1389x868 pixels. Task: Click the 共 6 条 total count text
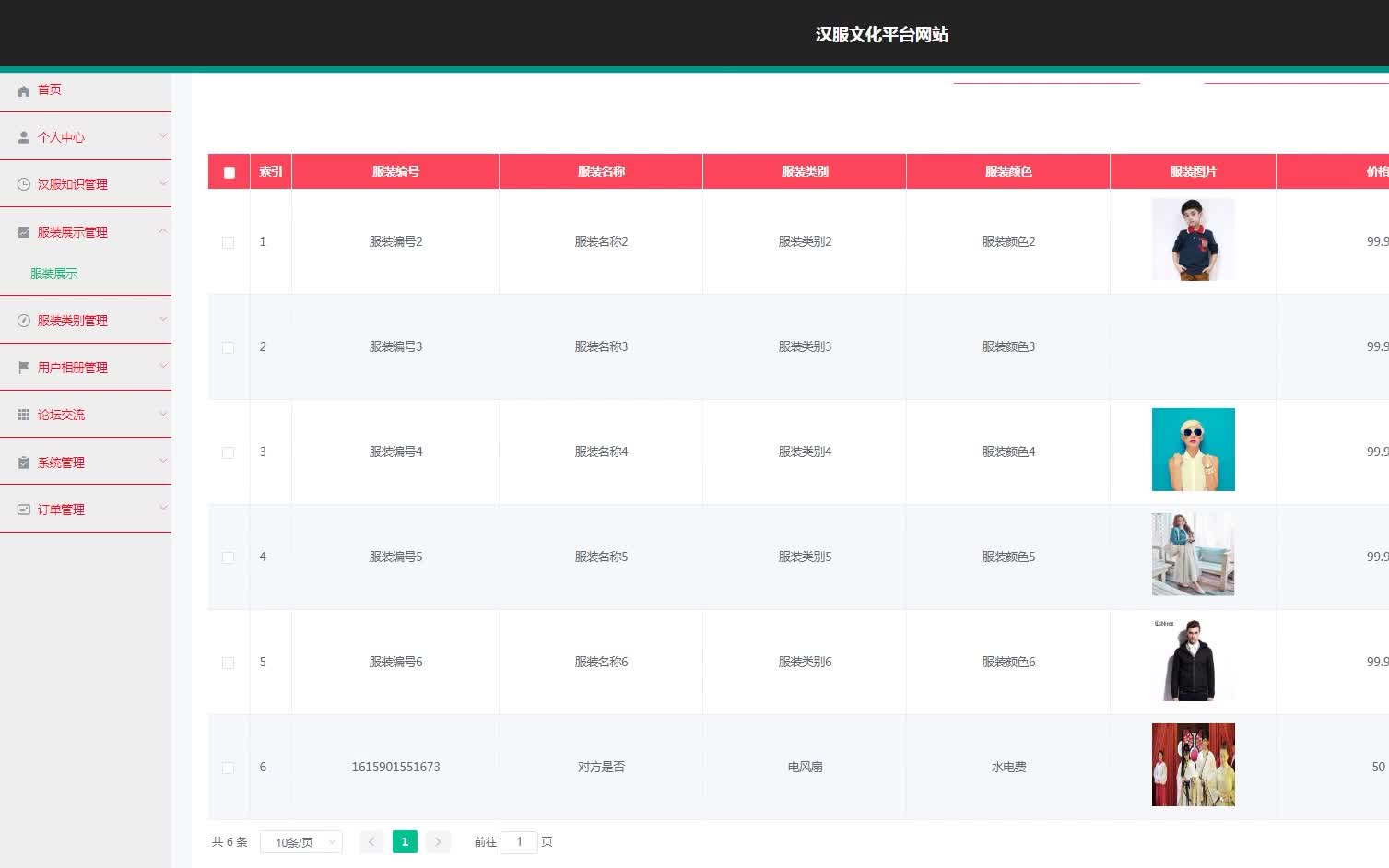tap(230, 841)
